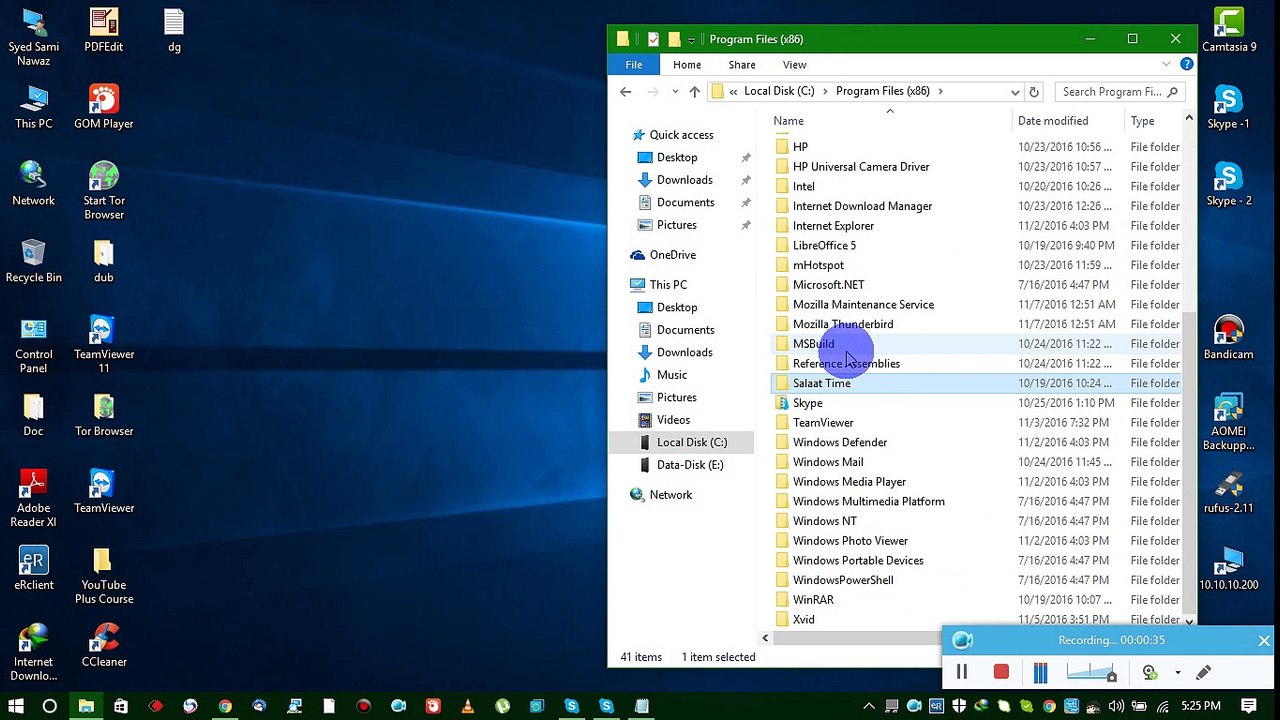
Task: Select the Internet Download Manager folder
Action: [x=862, y=206]
